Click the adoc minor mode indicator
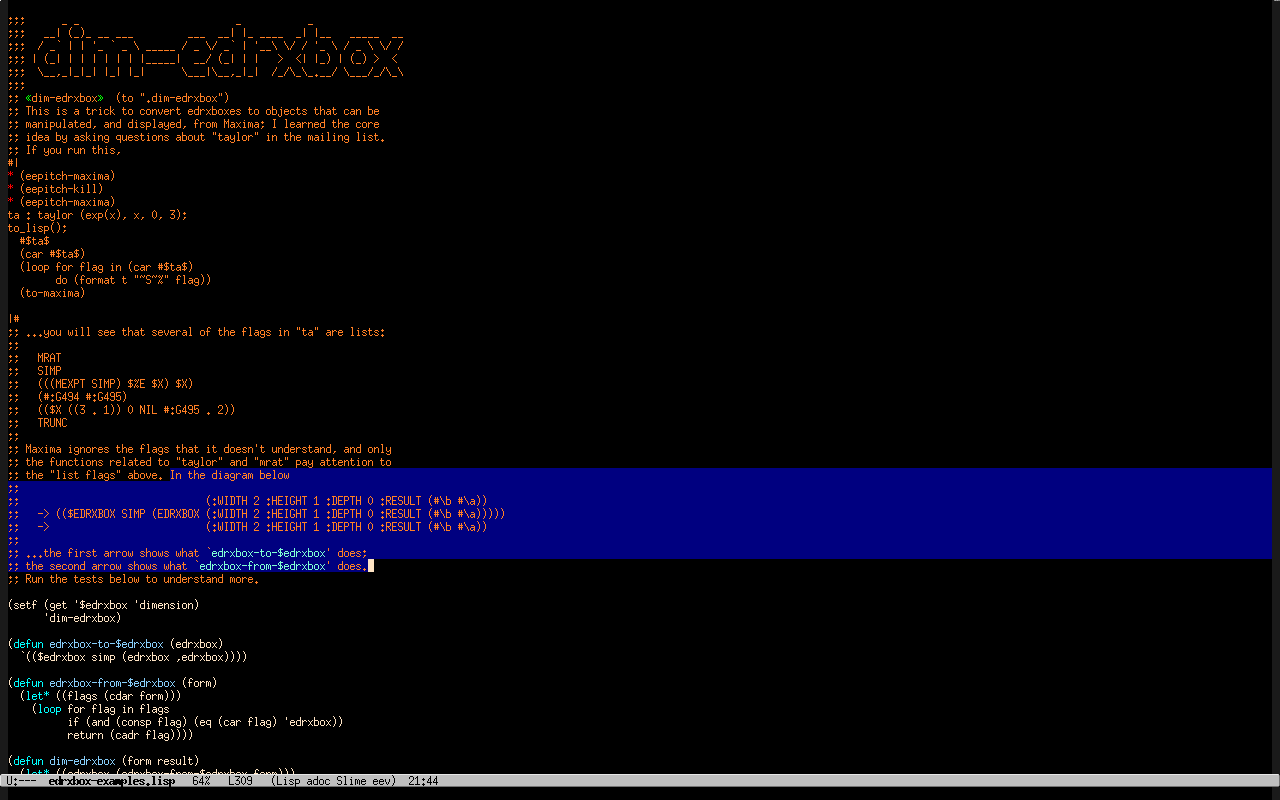Screen dimensions: 1280x800 coord(320,781)
